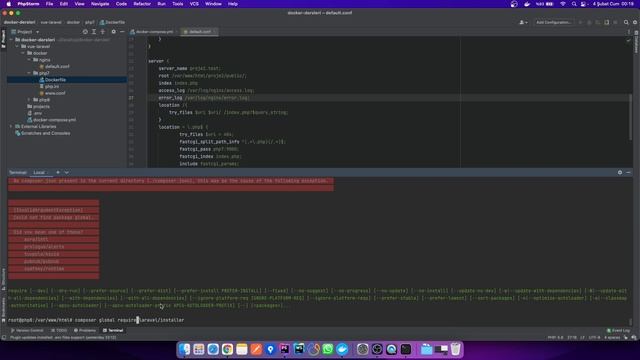Expand the php8 folder
Screen dimensions: 640x360
(x=29, y=100)
